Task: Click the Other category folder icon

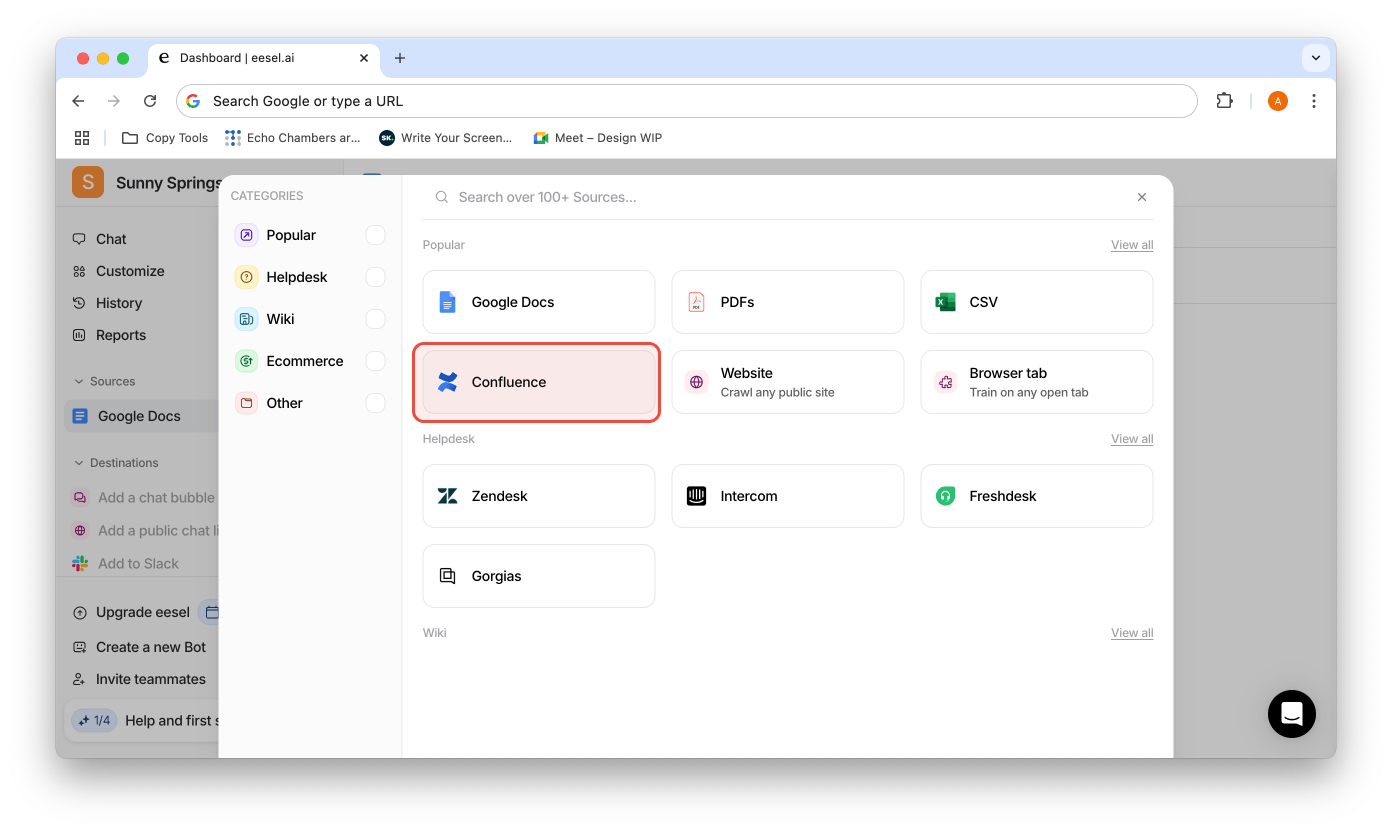Action: 246,403
